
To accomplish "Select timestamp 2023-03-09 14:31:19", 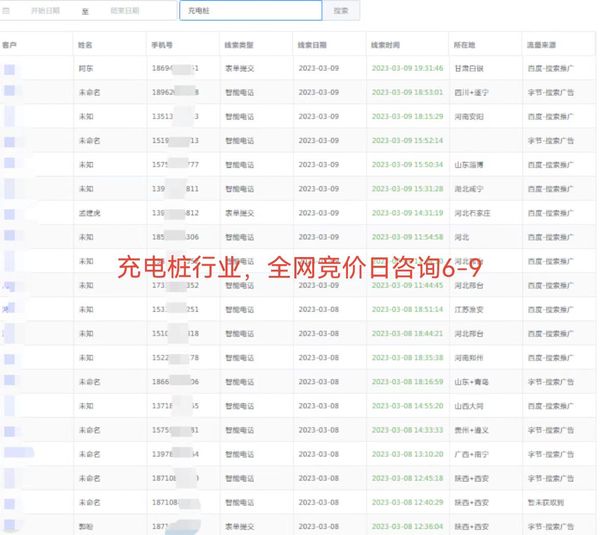I will pos(408,213).
